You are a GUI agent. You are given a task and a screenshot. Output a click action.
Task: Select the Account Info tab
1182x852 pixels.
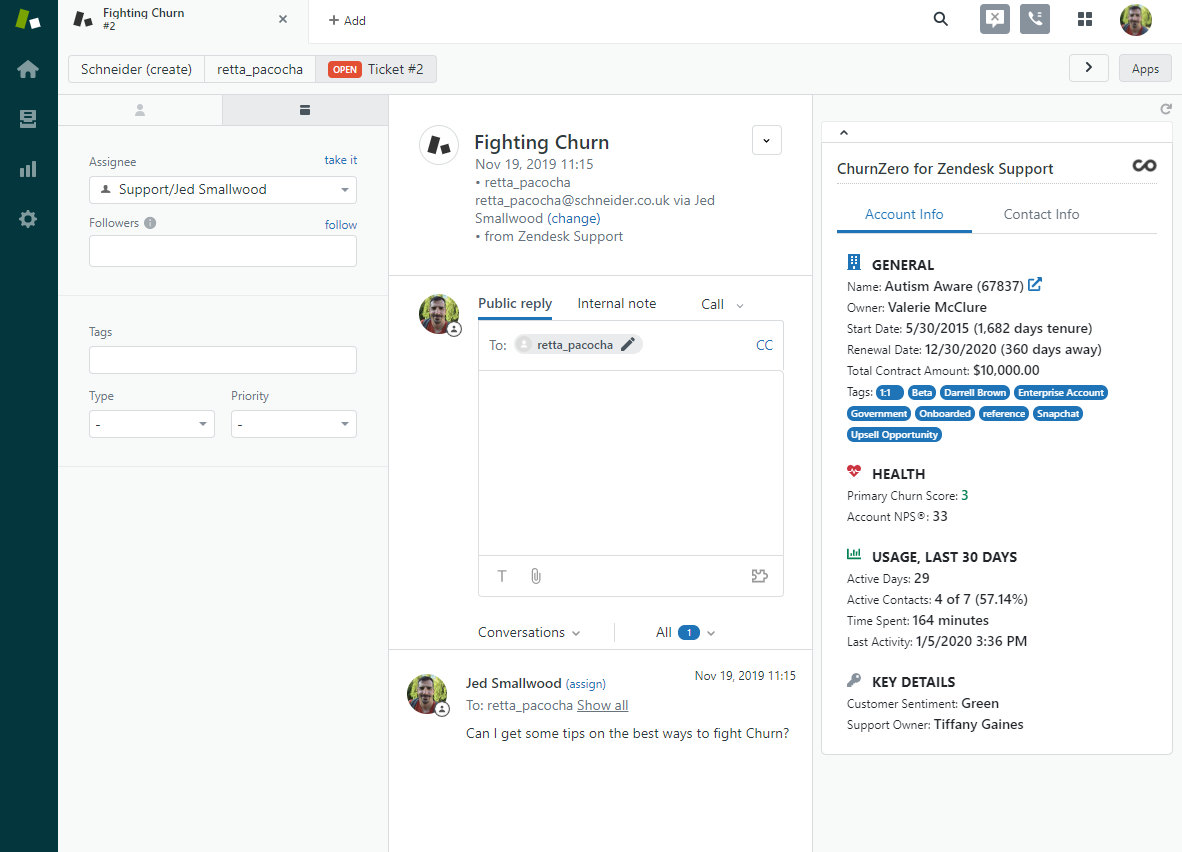click(904, 215)
